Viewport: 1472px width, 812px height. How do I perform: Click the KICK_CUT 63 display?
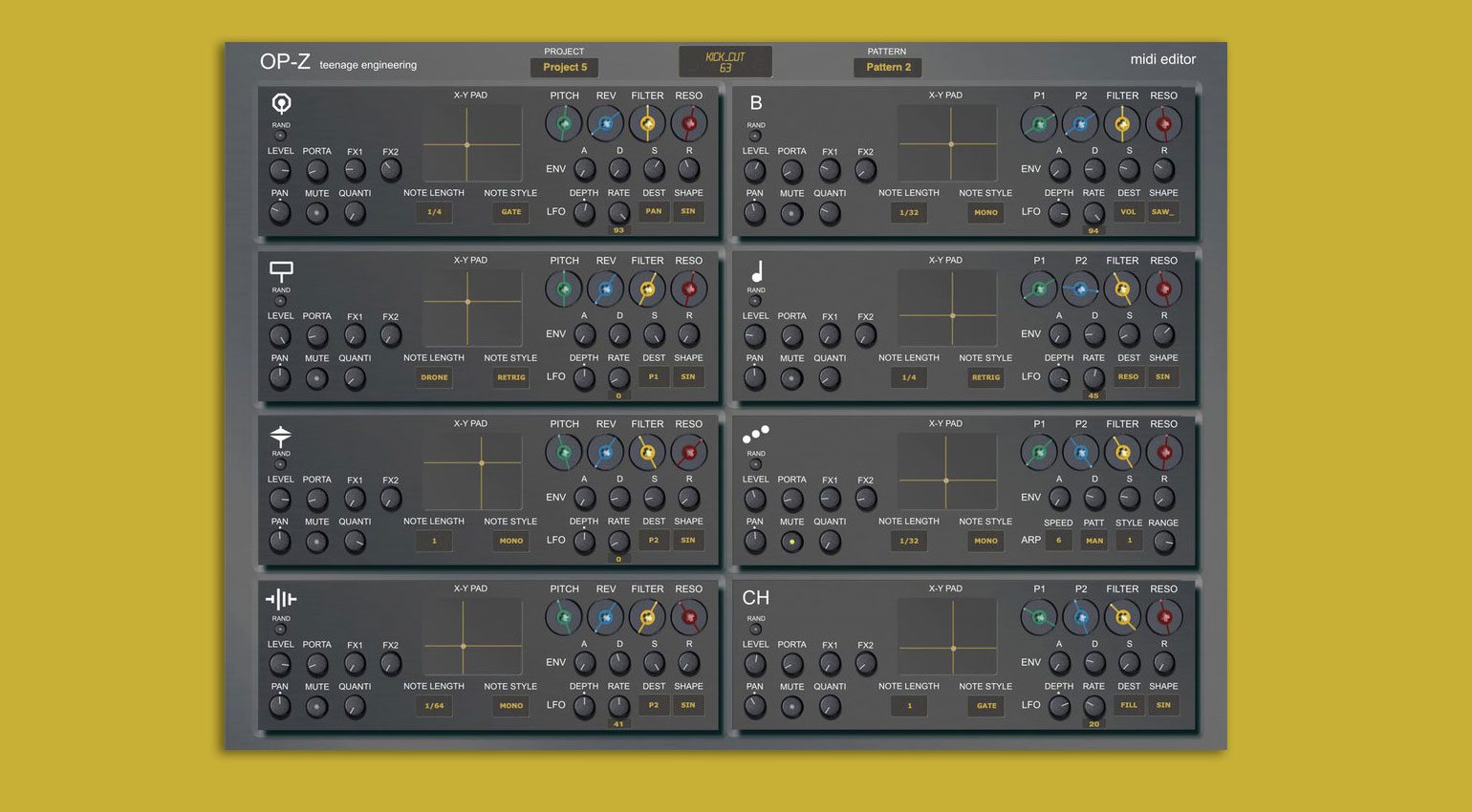(725, 62)
